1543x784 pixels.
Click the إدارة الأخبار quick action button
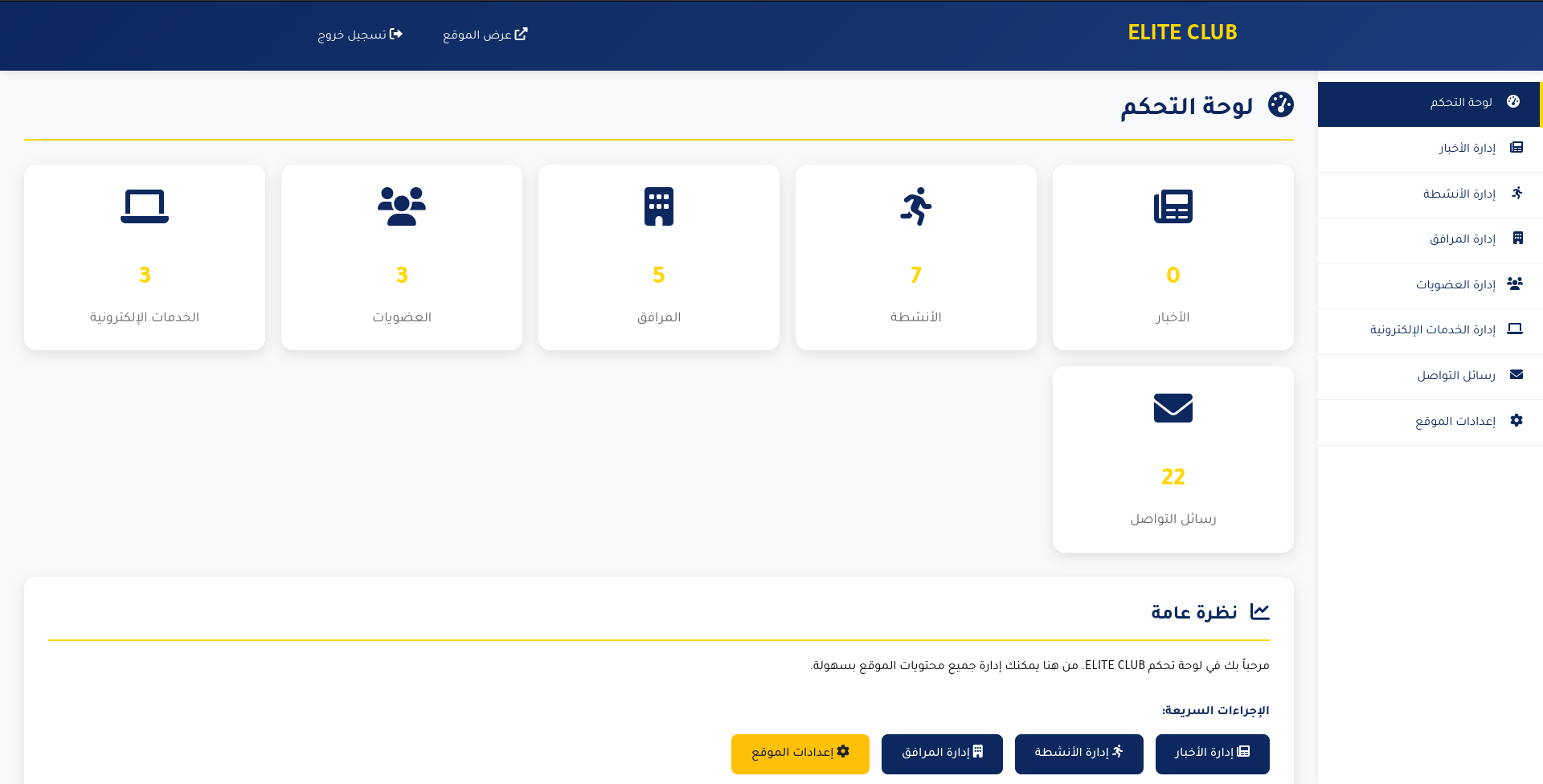pos(1213,754)
